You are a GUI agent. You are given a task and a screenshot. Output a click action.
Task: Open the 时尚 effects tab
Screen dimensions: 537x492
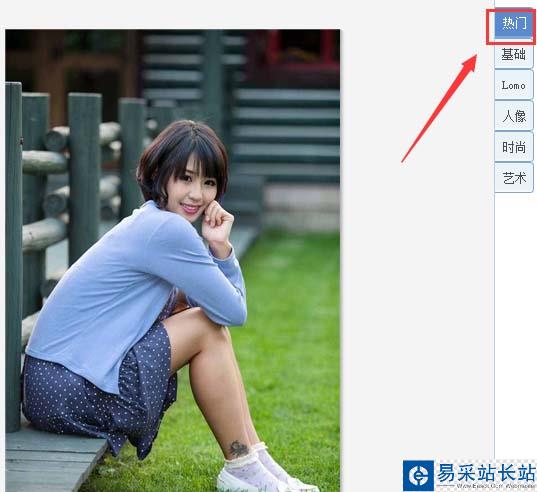click(514, 147)
